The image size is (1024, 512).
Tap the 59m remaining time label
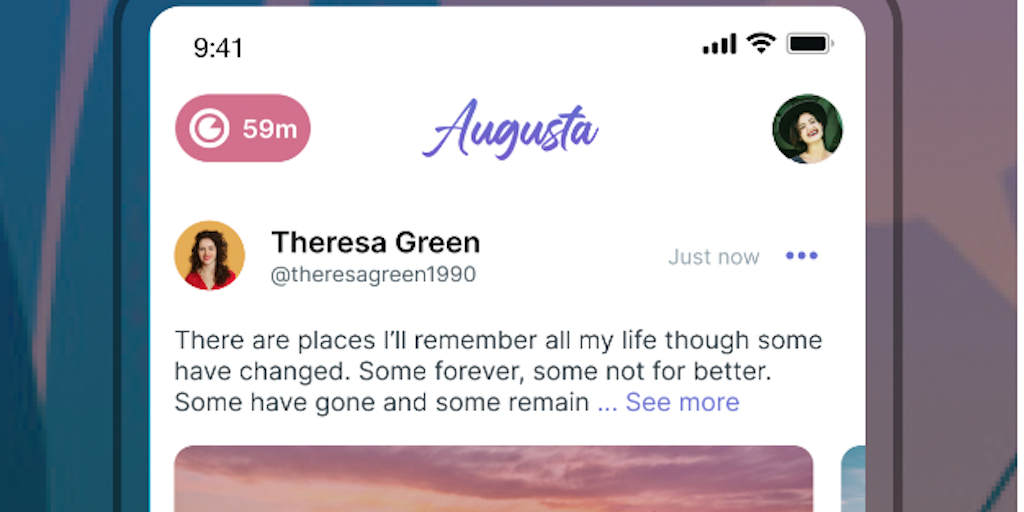point(270,129)
